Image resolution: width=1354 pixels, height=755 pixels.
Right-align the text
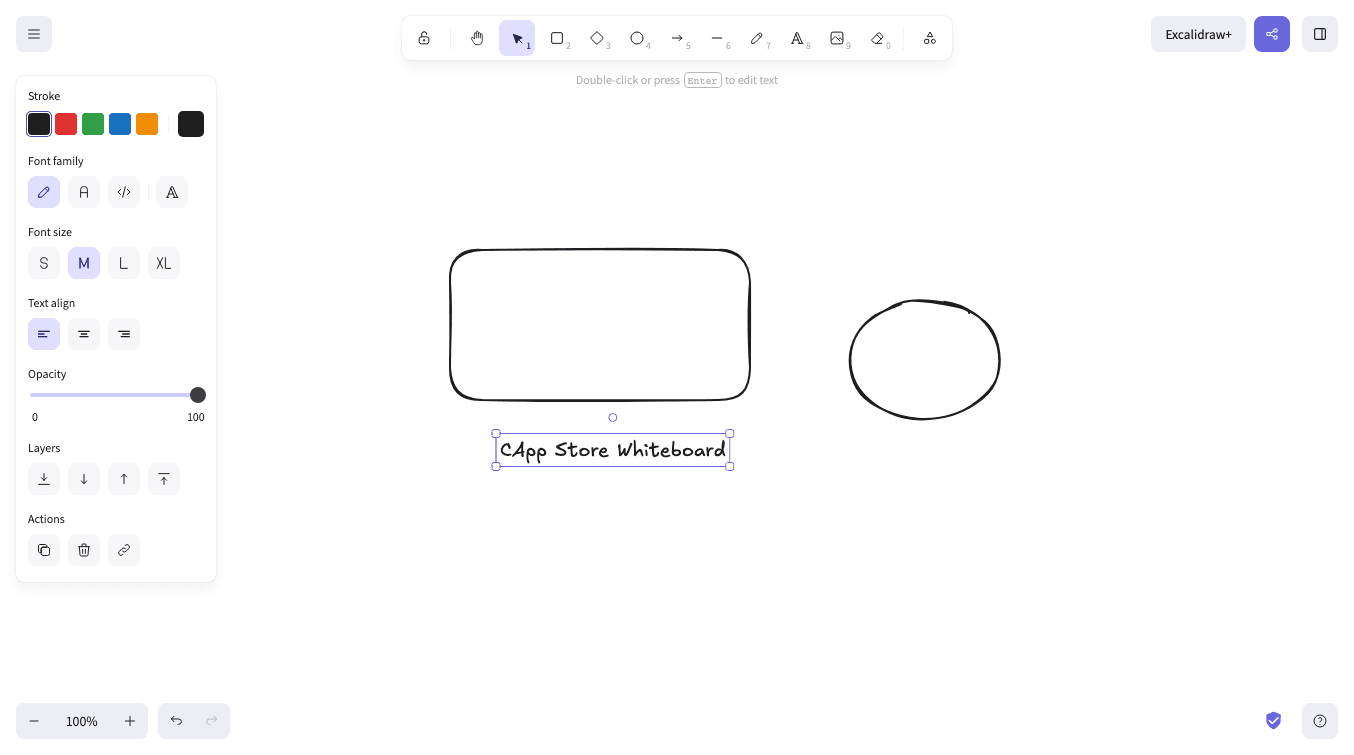[124, 334]
